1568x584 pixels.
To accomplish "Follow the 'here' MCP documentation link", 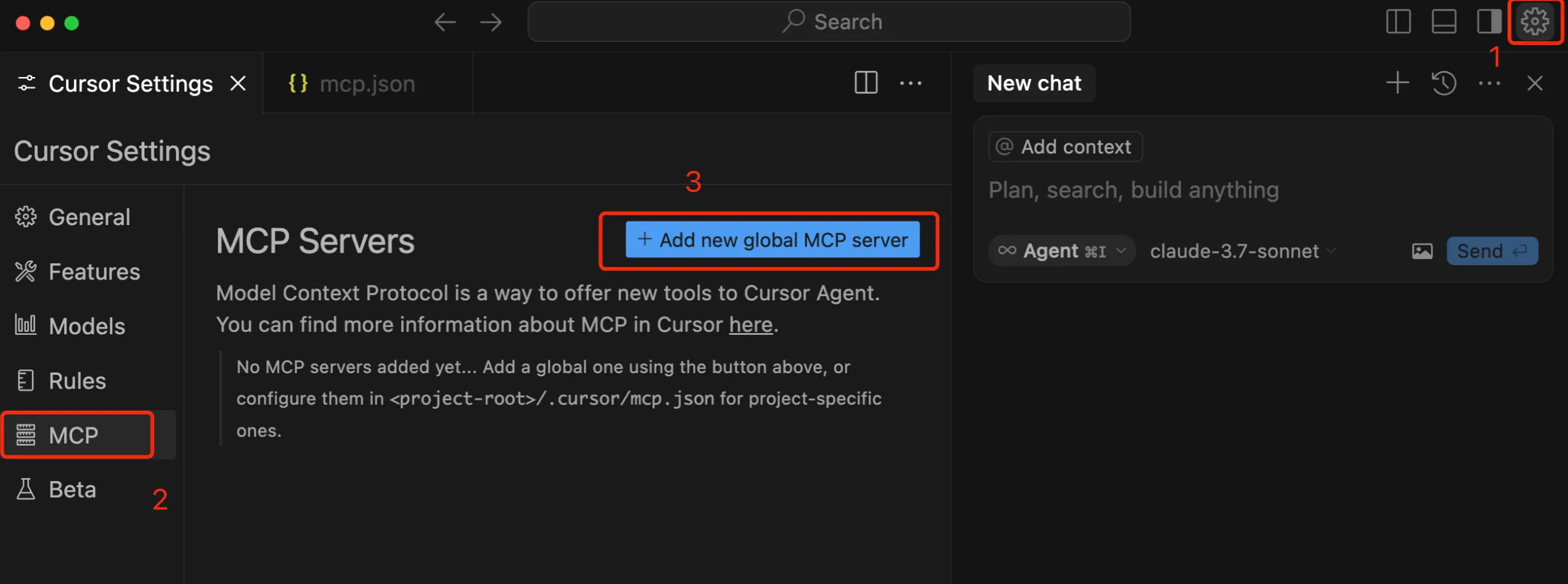I will click(750, 324).
